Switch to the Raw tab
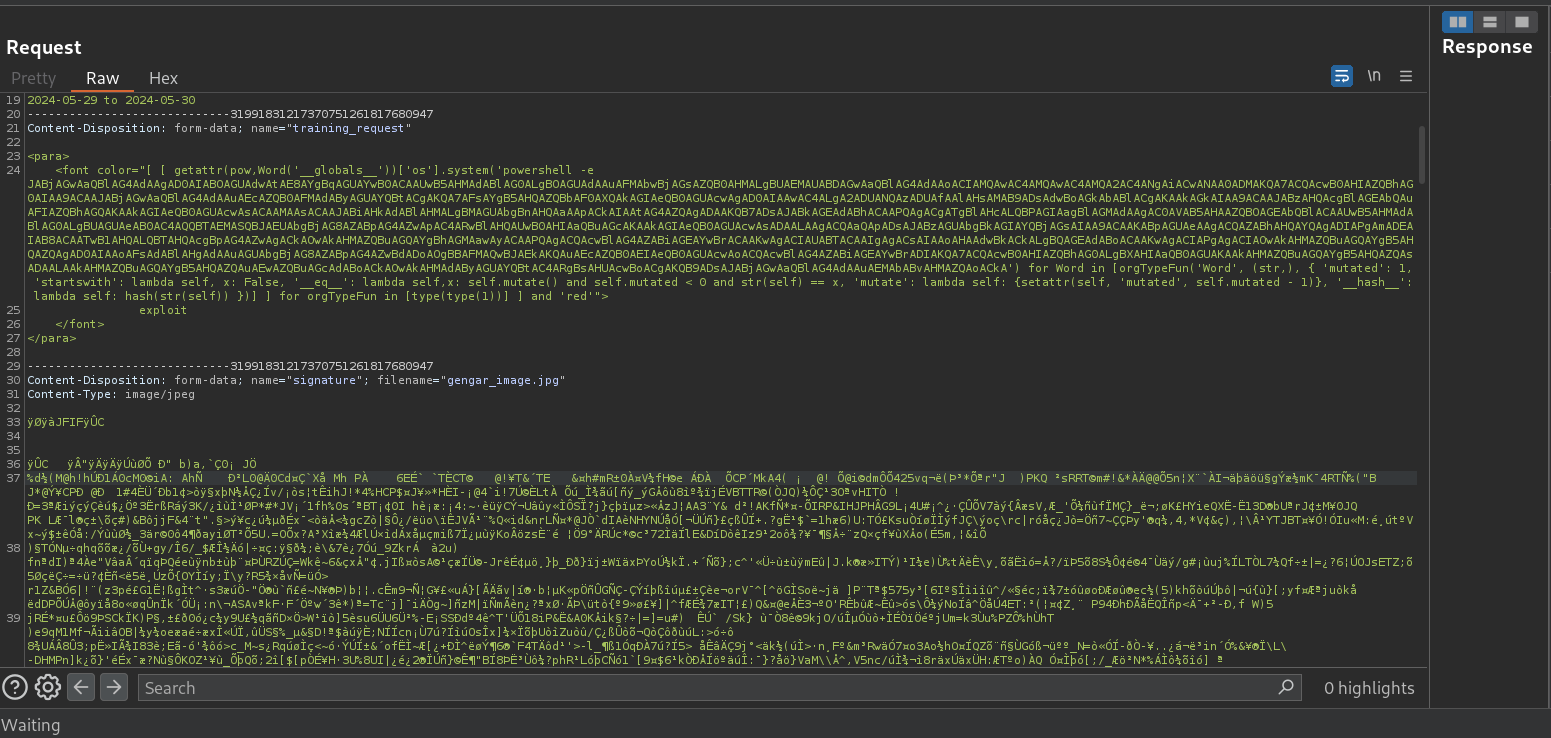This screenshot has height=738, width=1551. point(102,78)
